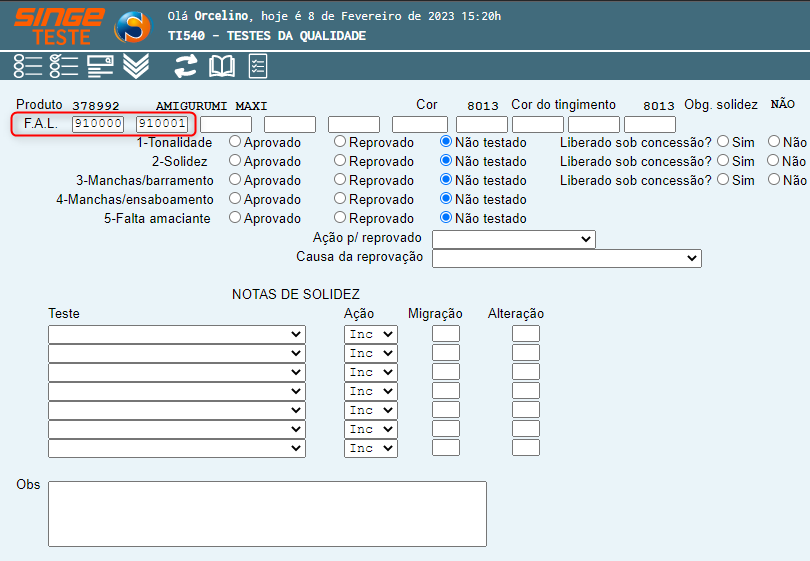Open the Ação p/ reprovado dropdown
This screenshot has width=810, height=561.
pyautogui.click(x=514, y=239)
